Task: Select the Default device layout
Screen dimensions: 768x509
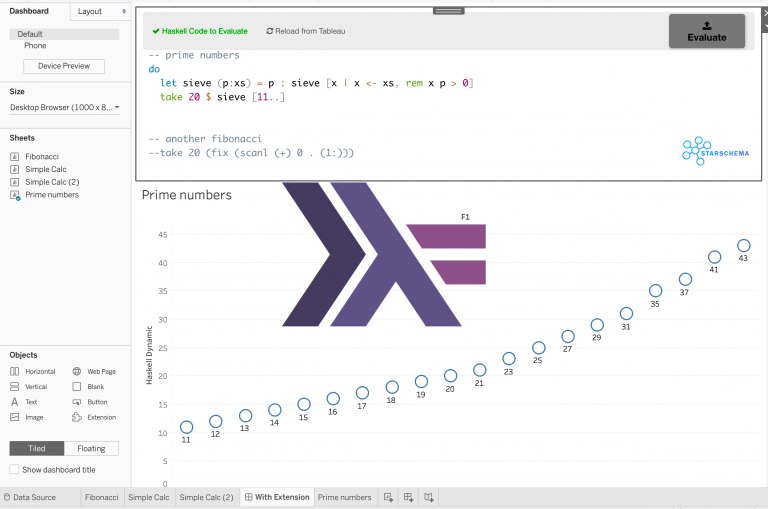Action: point(64,34)
